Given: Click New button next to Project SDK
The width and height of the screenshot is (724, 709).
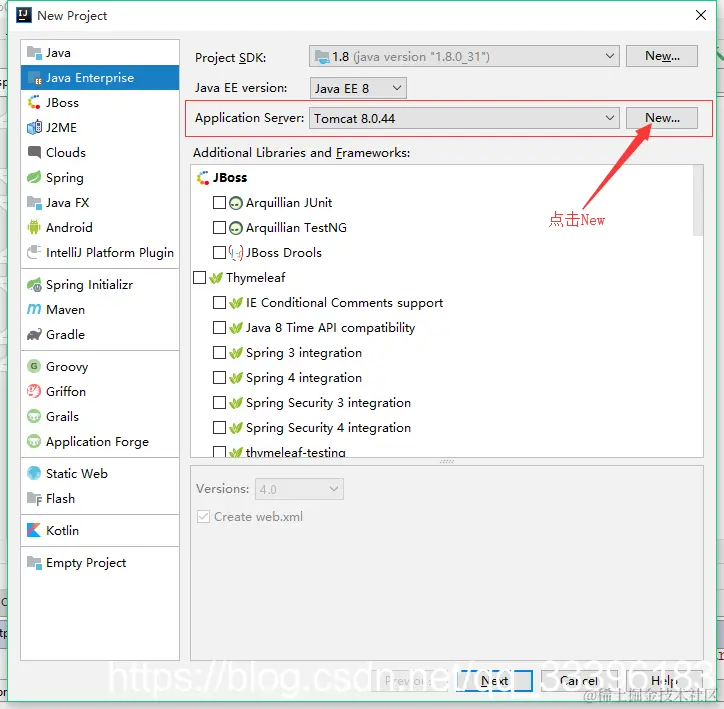Looking at the screenshot, I should coord(662,56).
